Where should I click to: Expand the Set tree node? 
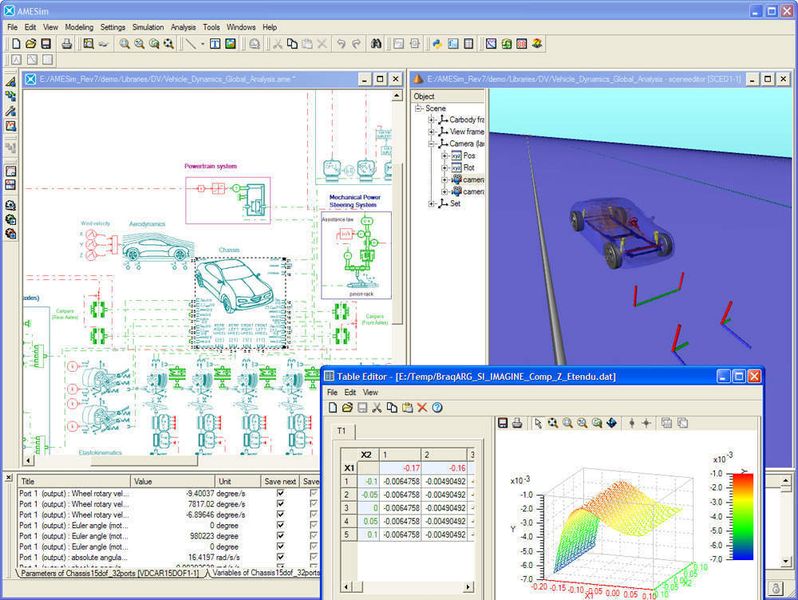432,204
